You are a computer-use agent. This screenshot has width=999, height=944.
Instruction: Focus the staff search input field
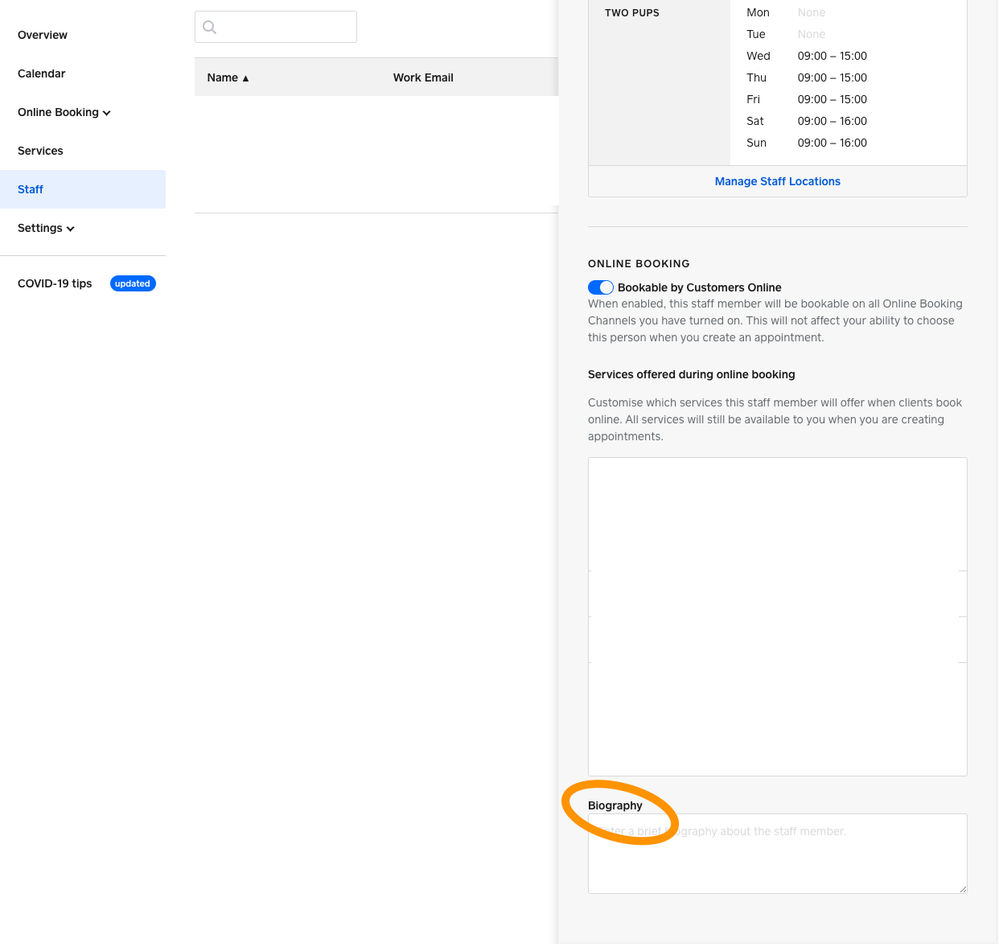[285, 27]
